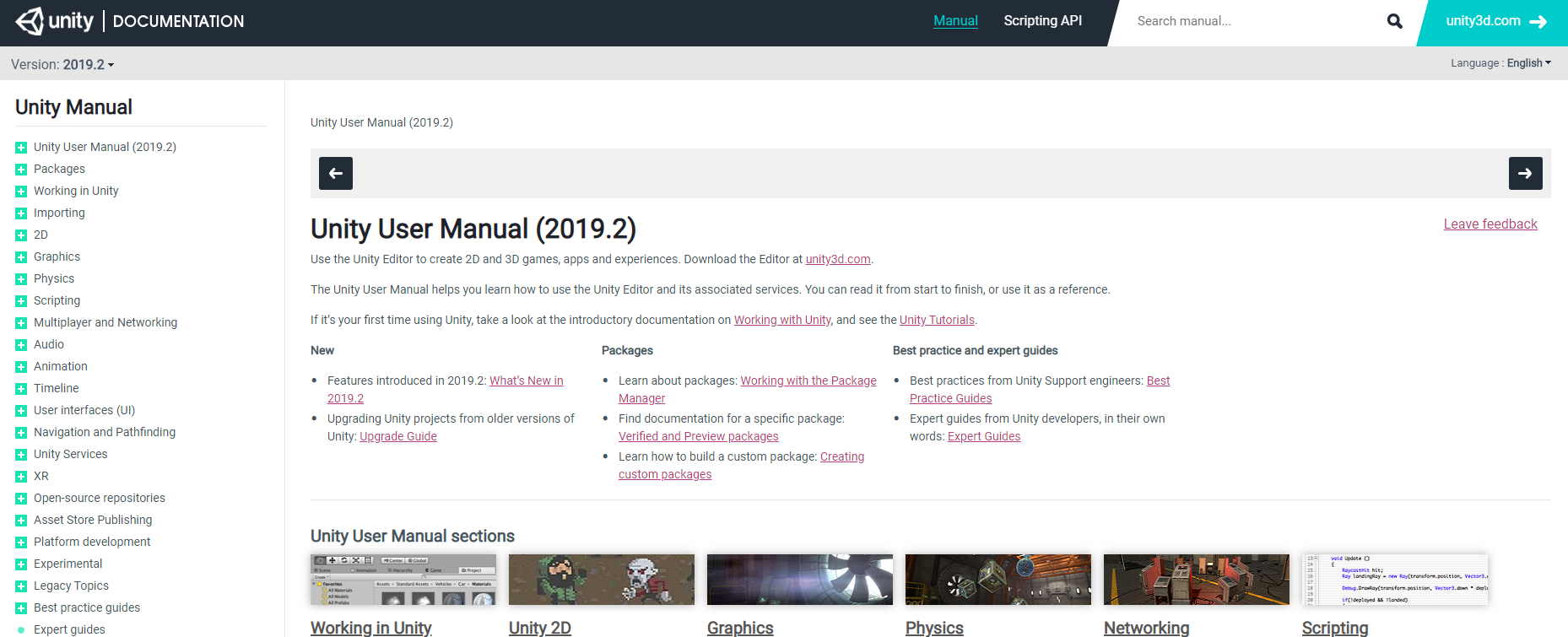Viewport: 1568px width, 637px height.
Task: Expand User interfaces (UI) plus icon
Action: pos(21,411)
